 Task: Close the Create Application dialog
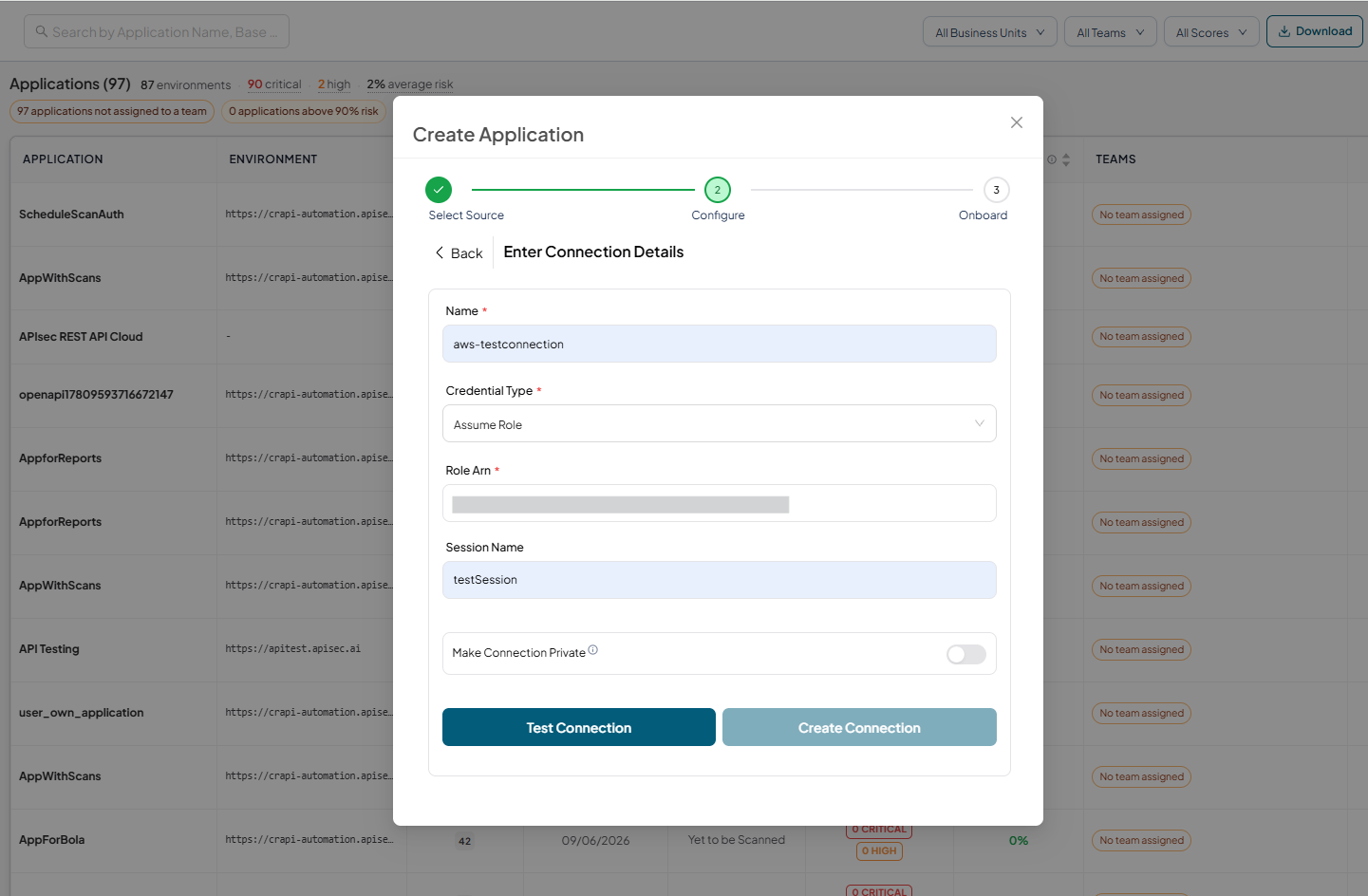[1017, 122]
